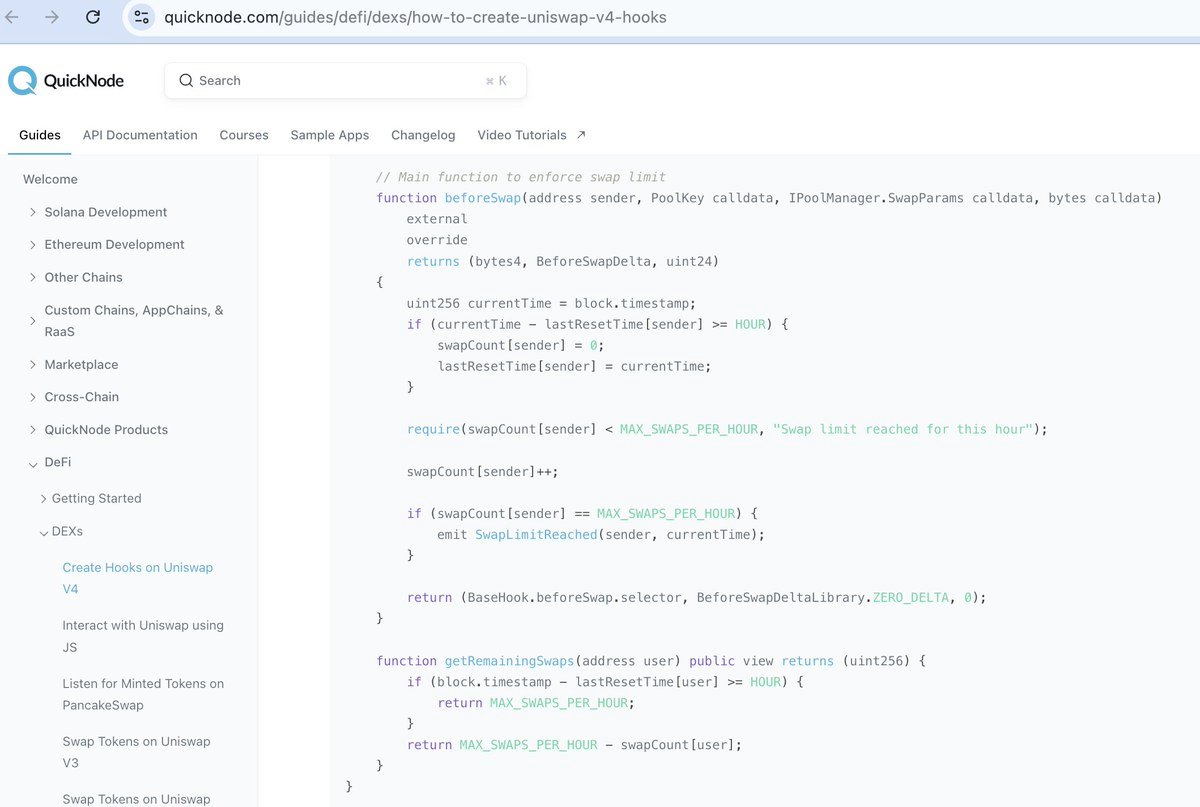Click the 'override' keyword line
The height and width of the screenshot is (807, 1200).
point(437,240)
